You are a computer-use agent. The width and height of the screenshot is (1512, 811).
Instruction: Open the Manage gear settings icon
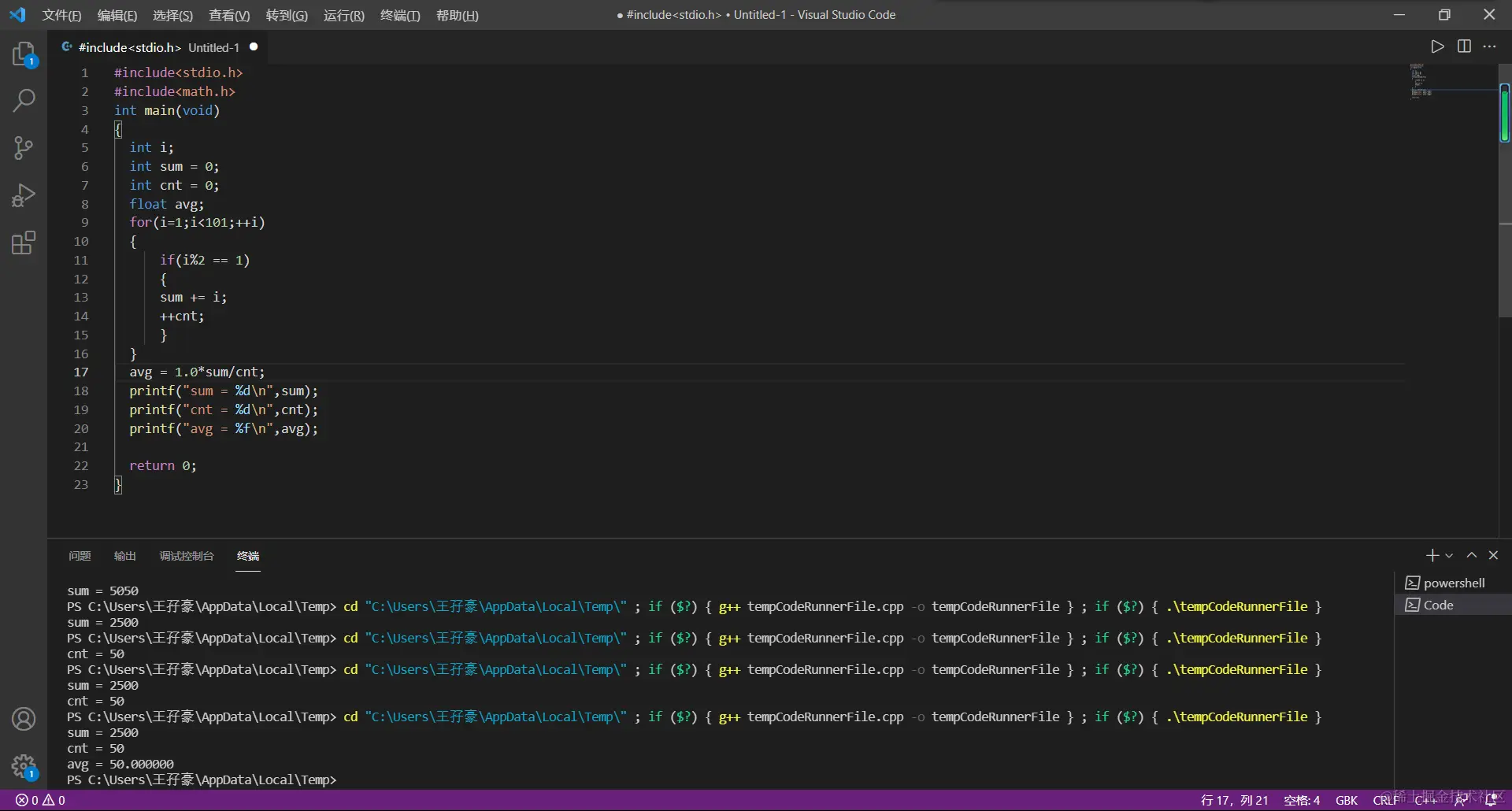click(x=24, y=765)
